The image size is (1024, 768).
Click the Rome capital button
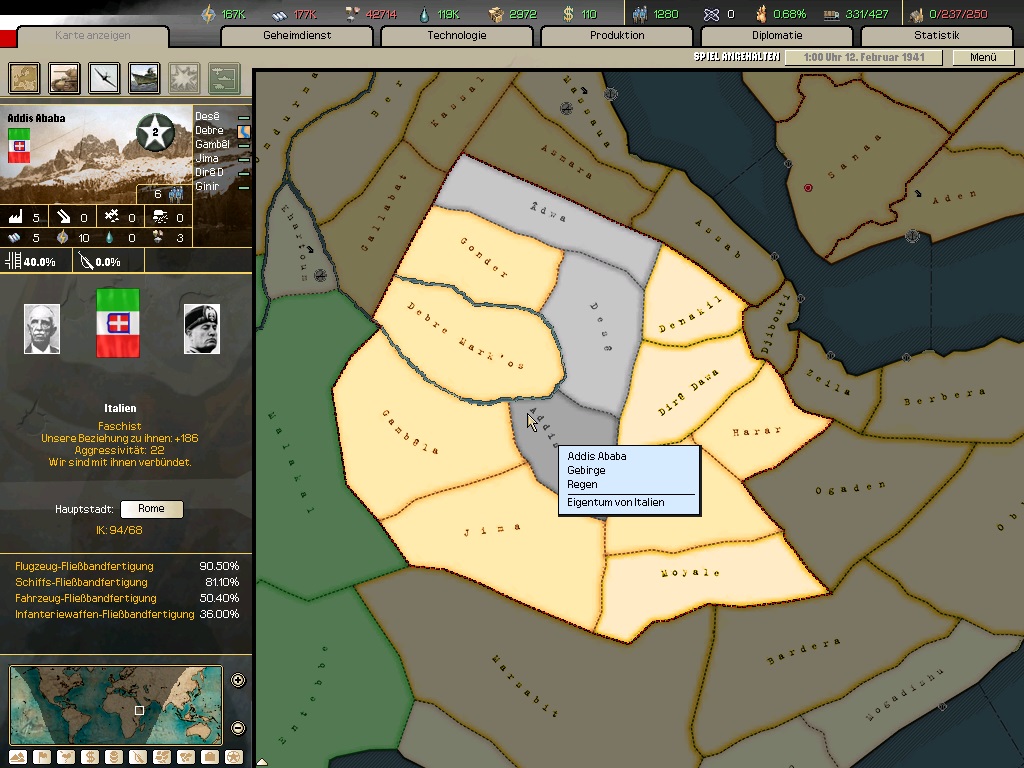(151, 509)
